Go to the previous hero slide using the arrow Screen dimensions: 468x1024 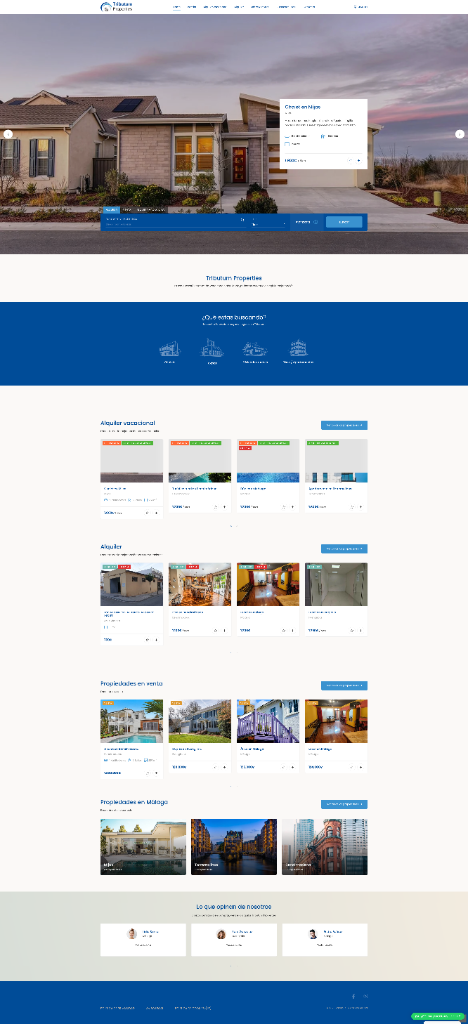click(x=8, y=134)
